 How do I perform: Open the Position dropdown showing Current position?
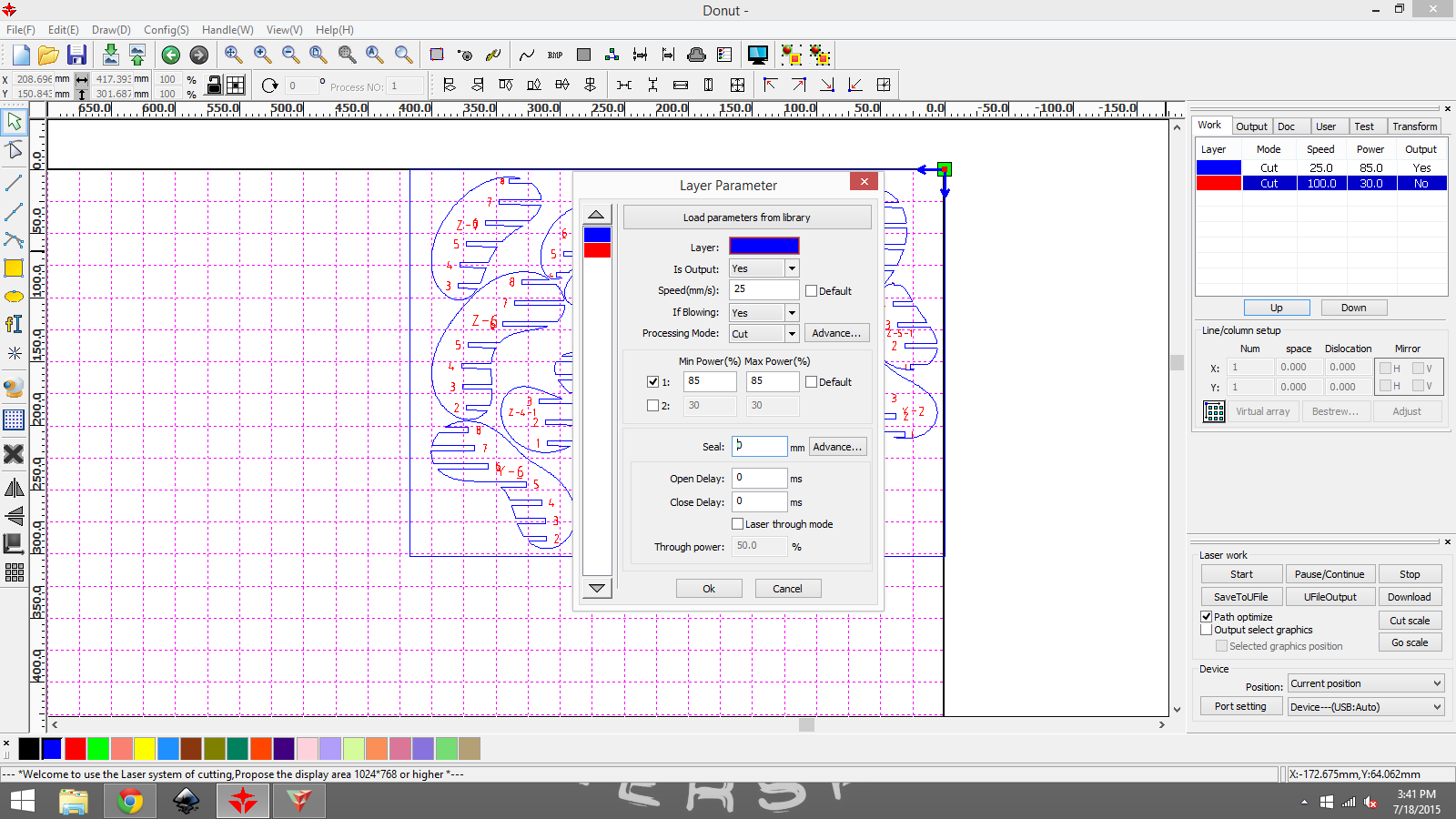(1365, 683)
